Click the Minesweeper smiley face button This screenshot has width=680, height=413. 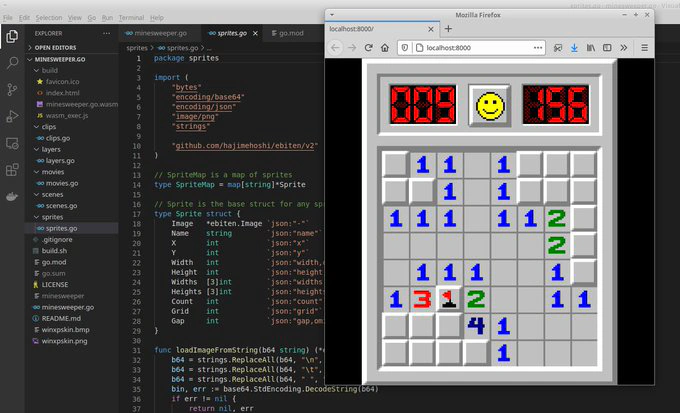click(x=490, y=105)
